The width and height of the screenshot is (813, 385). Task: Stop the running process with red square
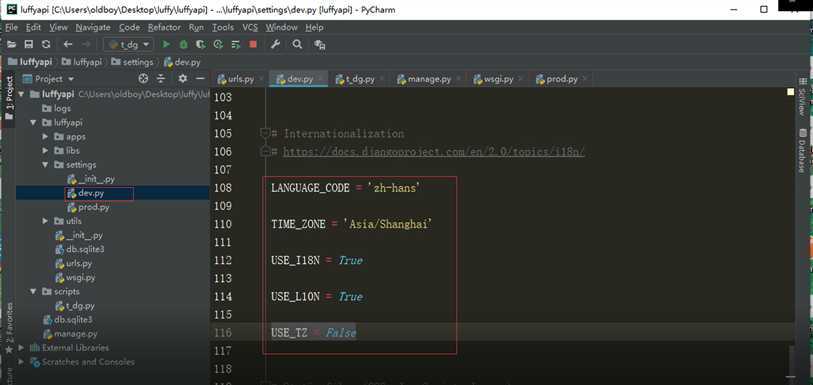click(253, 45)
